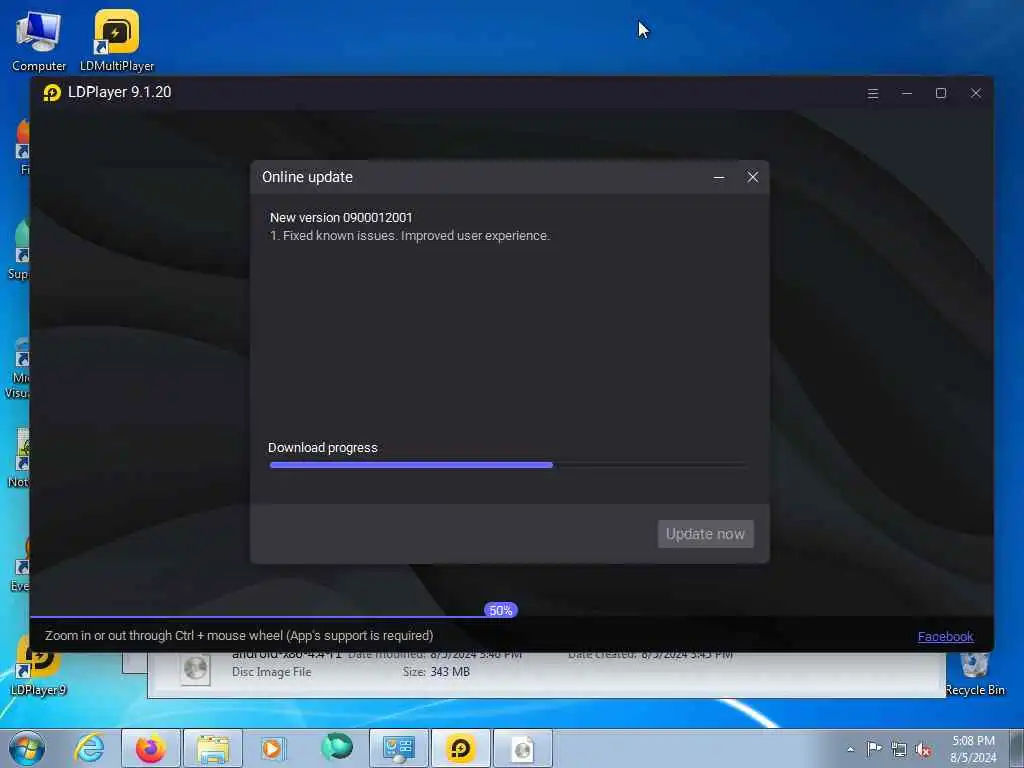Click the green globe taskbar icon
This screenshot has height=768, width=1024.
click(336, 747)
